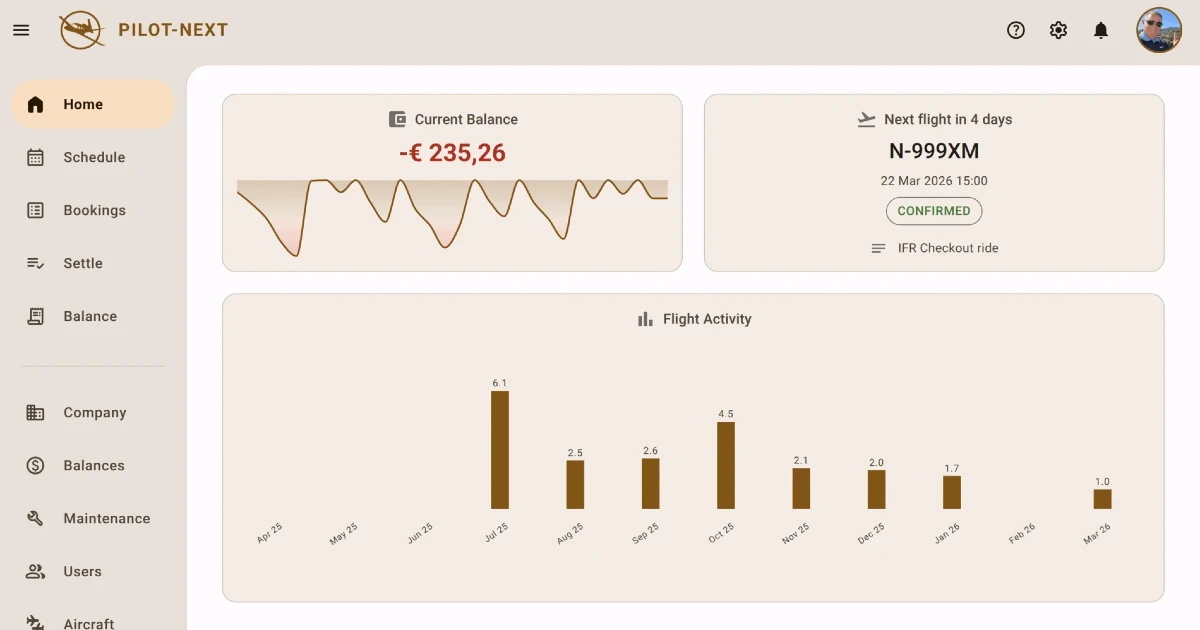Open the Settle section
Viewport: 1200px width, 630px height.
[83, 263]
